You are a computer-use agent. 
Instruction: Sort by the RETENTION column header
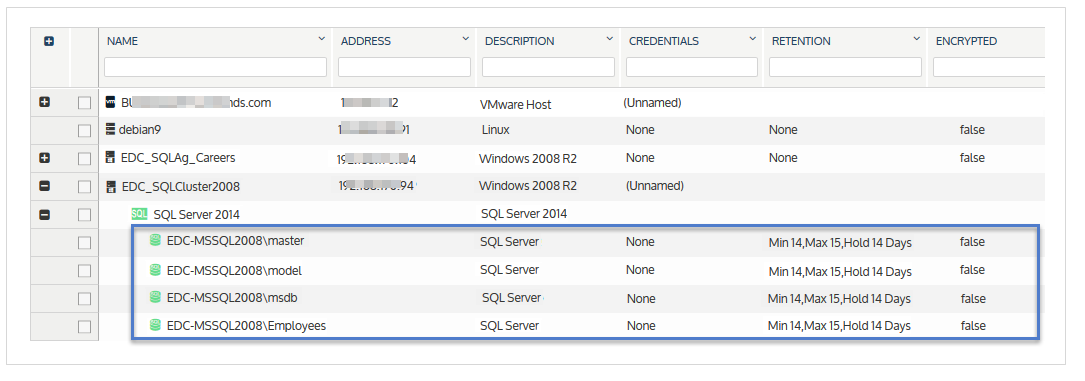(801, 41)
